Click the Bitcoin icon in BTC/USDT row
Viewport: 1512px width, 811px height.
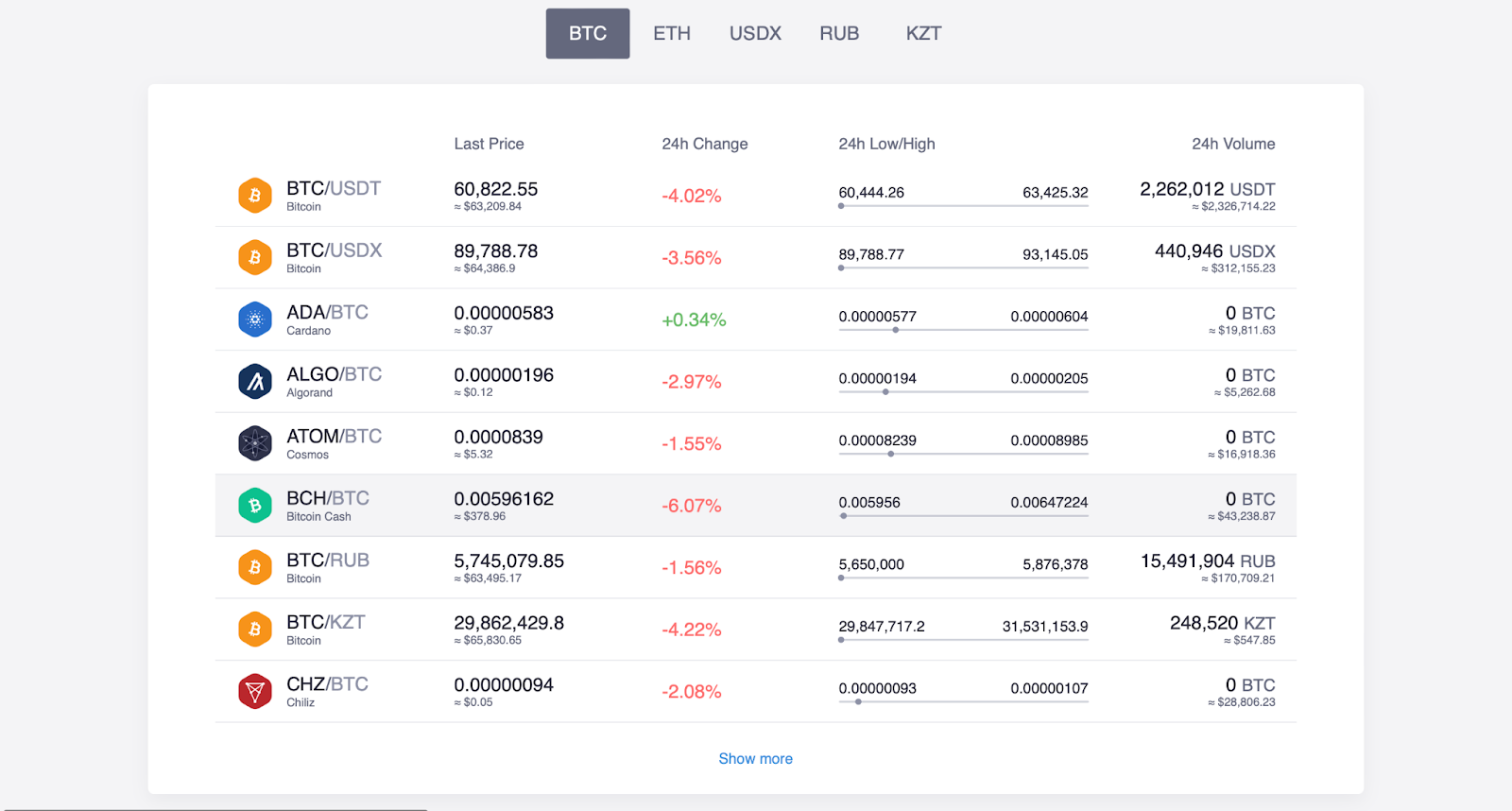click(x=254, y=196)
